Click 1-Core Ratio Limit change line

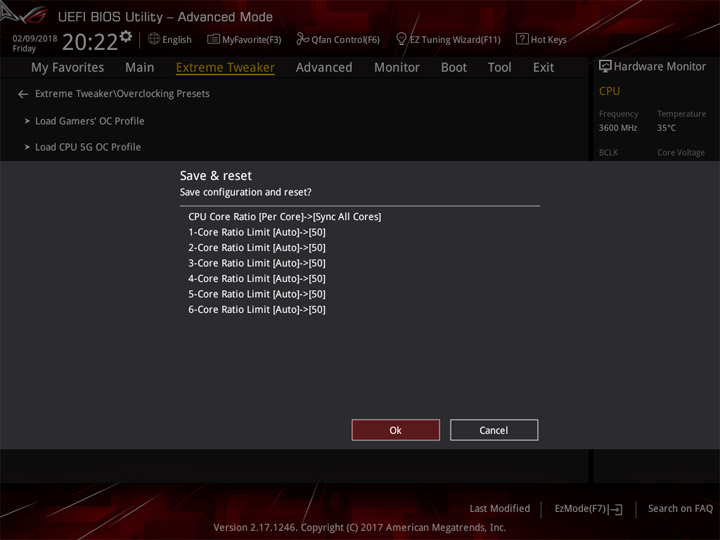(x=257, y=232)
